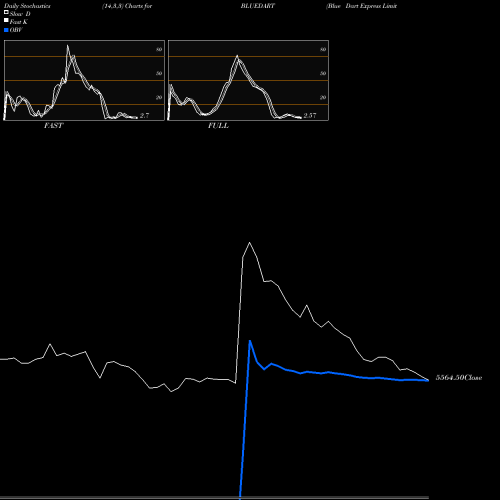The image size is (500, 500).
Task: Click the 'FAST' chart caption
Action: tap(53, 126)
